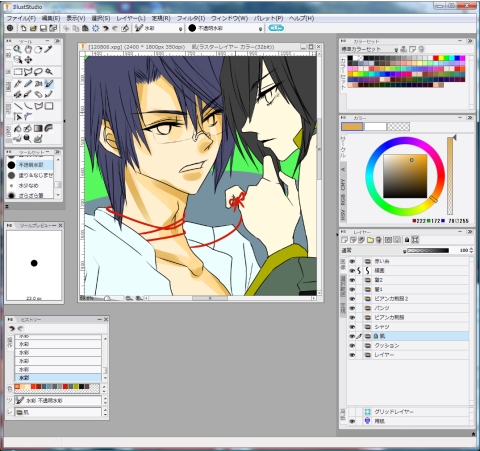The image size is (480, 451).
Task: Hide the パンツ layer eye
Action: point(352,308)
